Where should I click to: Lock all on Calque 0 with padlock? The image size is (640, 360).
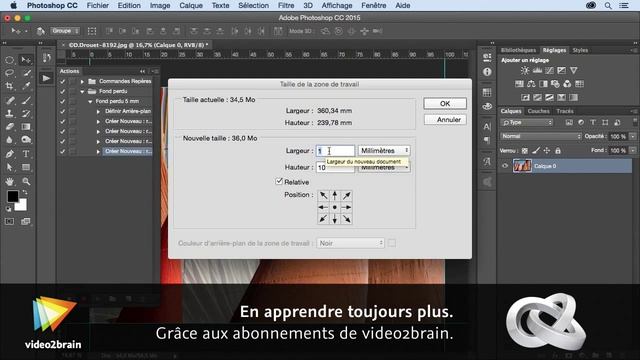(558, 151)
